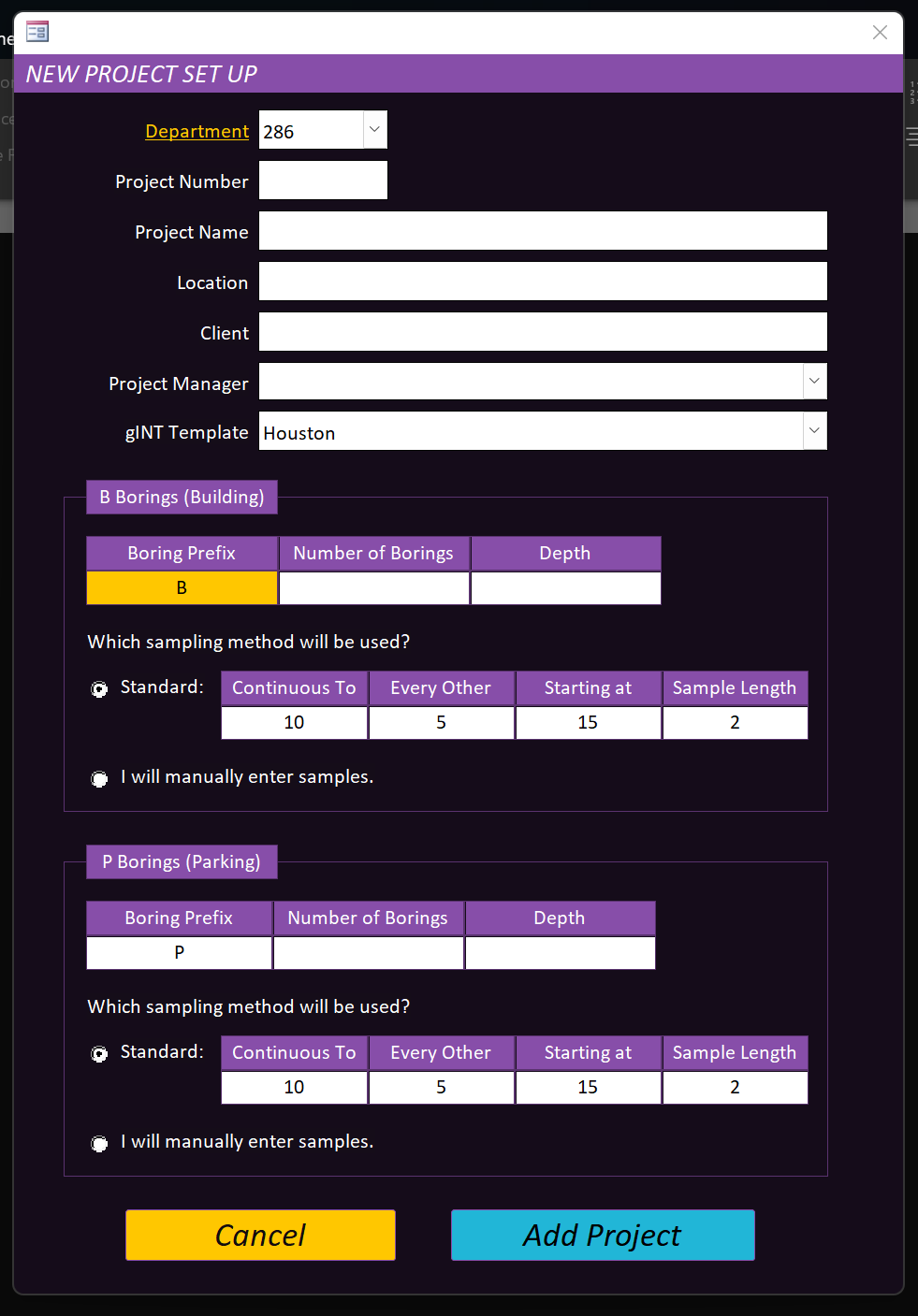Viewport: 918px width, 1316px height.
Task: Edit Continuous To value for B Borings
Action: click(294, 723)
